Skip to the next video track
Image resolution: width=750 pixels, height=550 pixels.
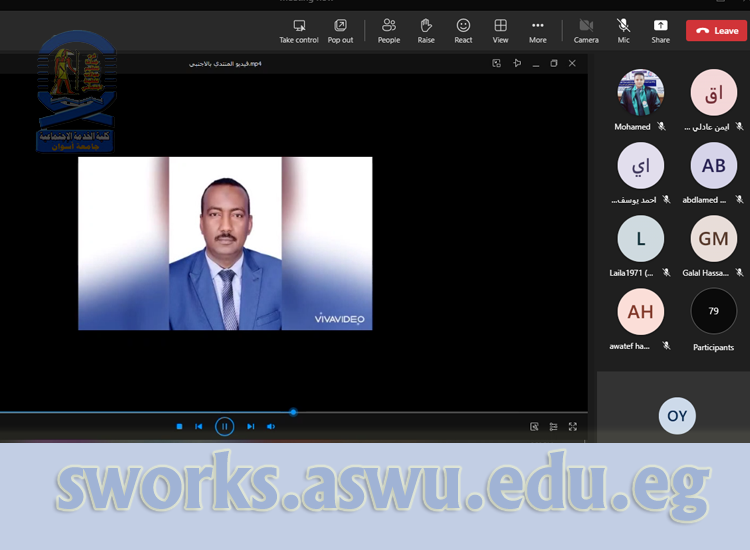point(251,427)
